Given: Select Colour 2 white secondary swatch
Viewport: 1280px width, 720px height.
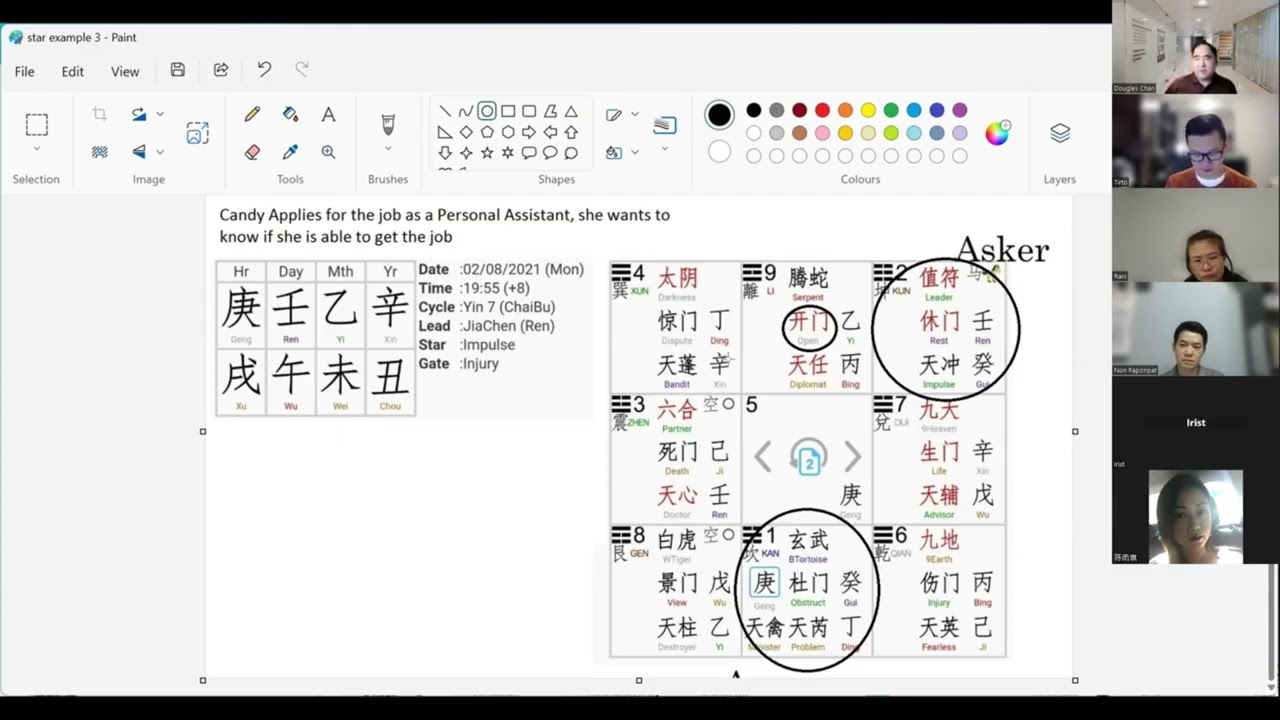Looking at the screenshot, I should point(719,152).
